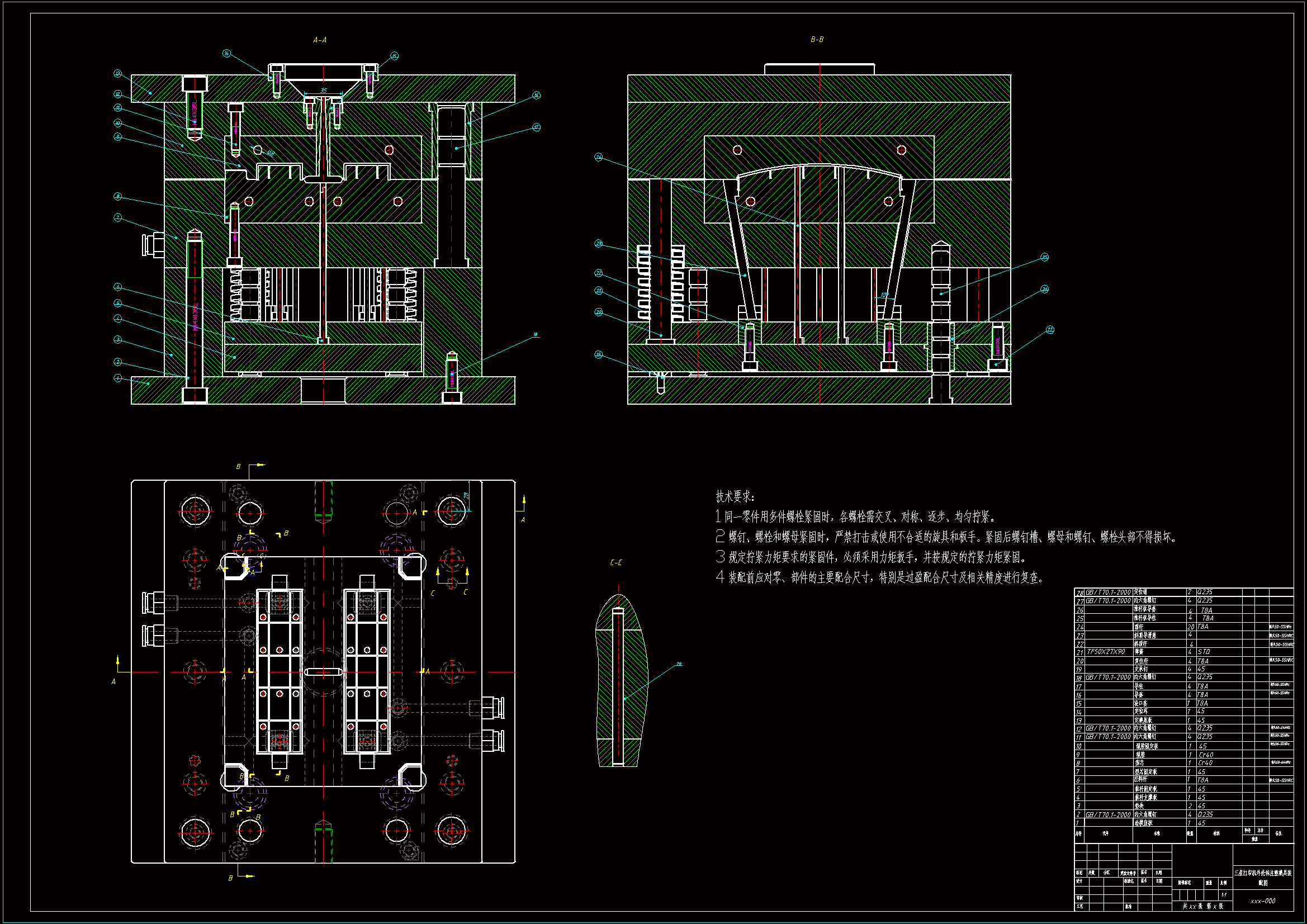Select balloon 16 on right of A-A view
The image size is (1307, 924).
point(536,96)
